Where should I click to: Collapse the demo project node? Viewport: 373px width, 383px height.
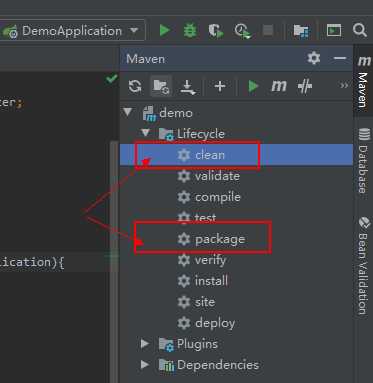coord(128,112)
